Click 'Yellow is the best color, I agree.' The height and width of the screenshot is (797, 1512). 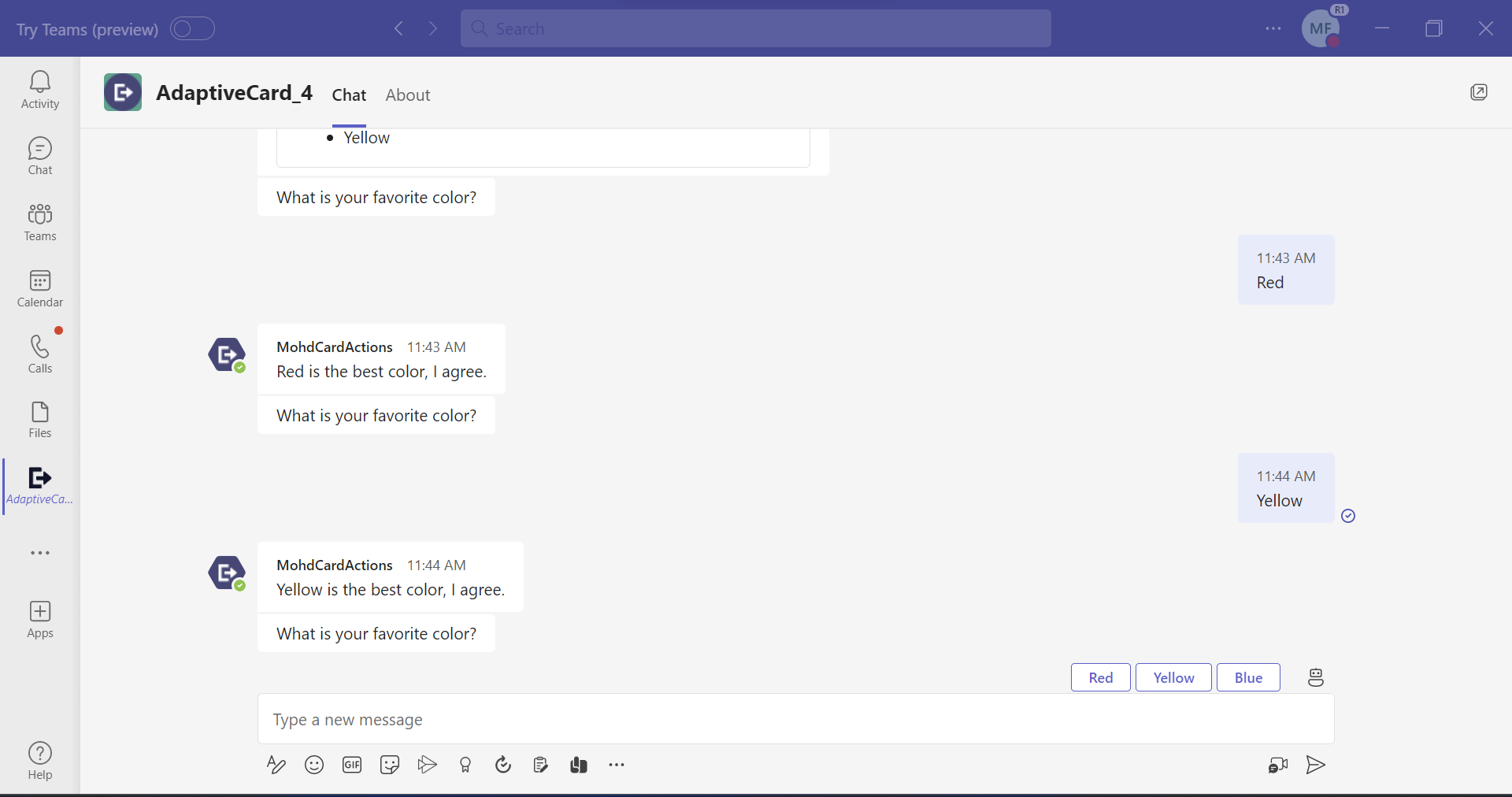[x=391, y=590]
